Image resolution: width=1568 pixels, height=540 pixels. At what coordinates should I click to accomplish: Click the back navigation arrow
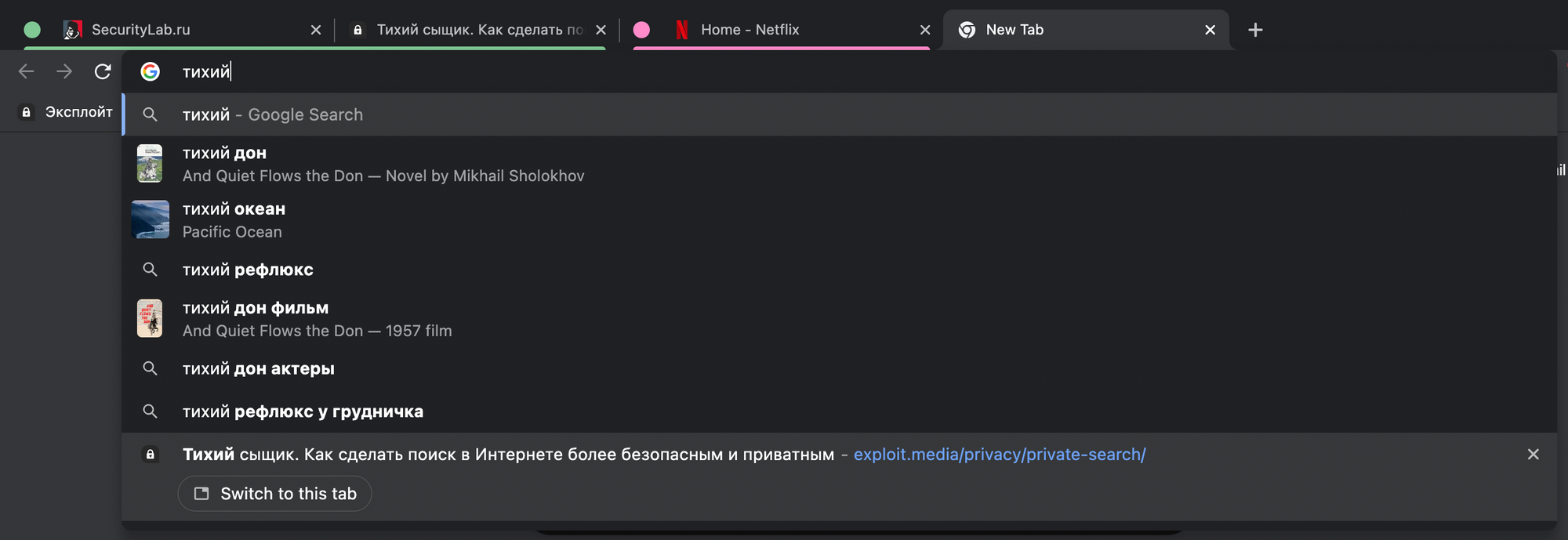click(27, 72)
